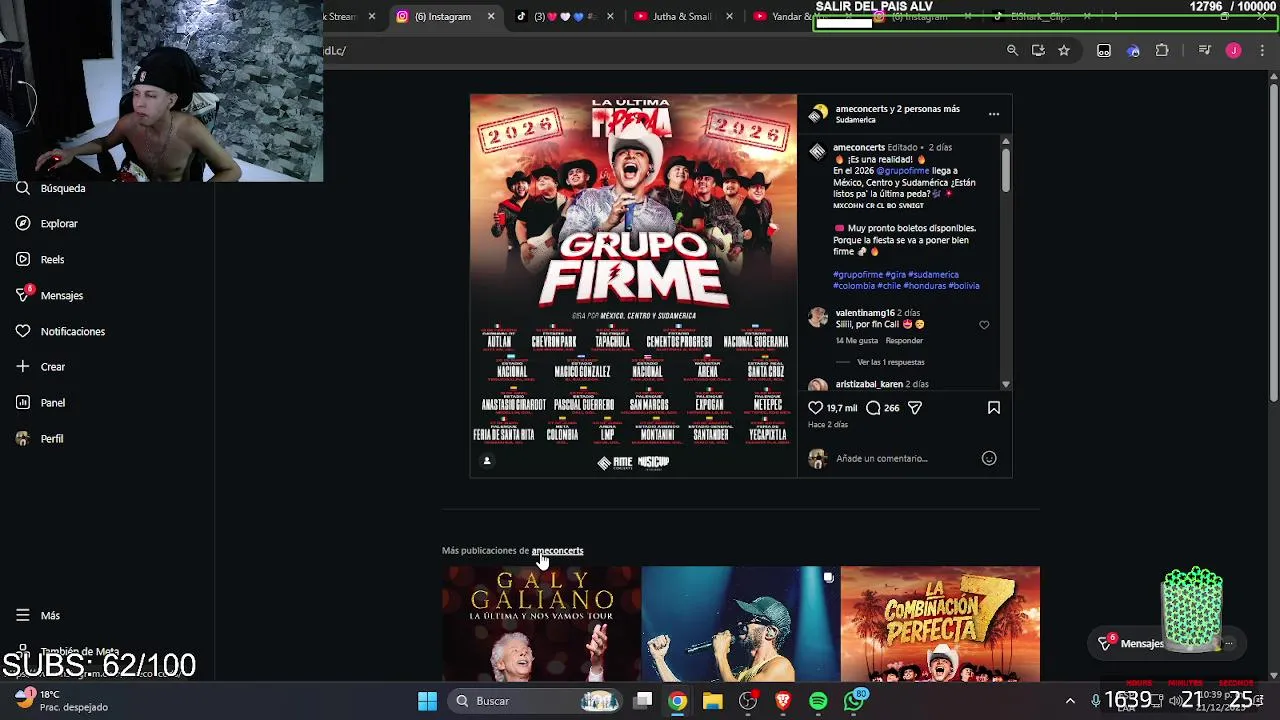1280x720 pixels.
Task: View the '14 Me gusta' comment likes
Action: pos(857,341)
